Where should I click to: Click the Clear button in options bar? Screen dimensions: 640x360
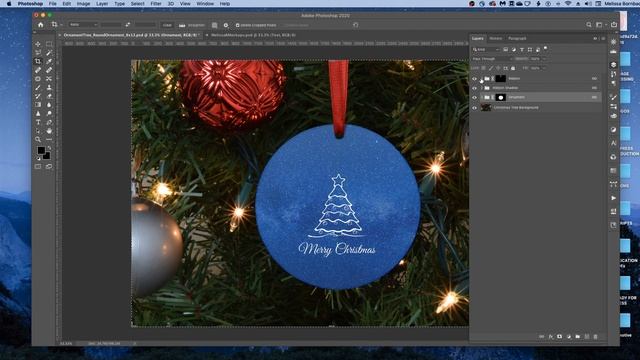tap(167, 25)
